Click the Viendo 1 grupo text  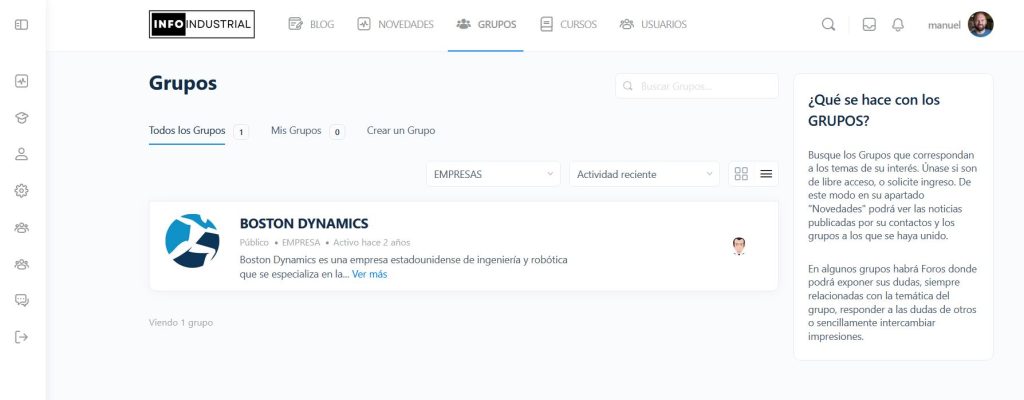181,323
